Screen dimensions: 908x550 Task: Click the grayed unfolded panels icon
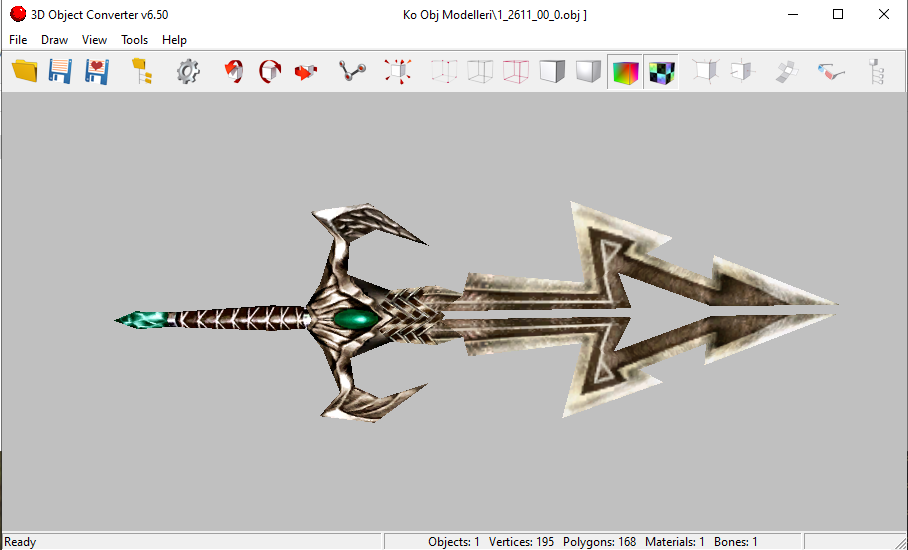coord(787,72)
